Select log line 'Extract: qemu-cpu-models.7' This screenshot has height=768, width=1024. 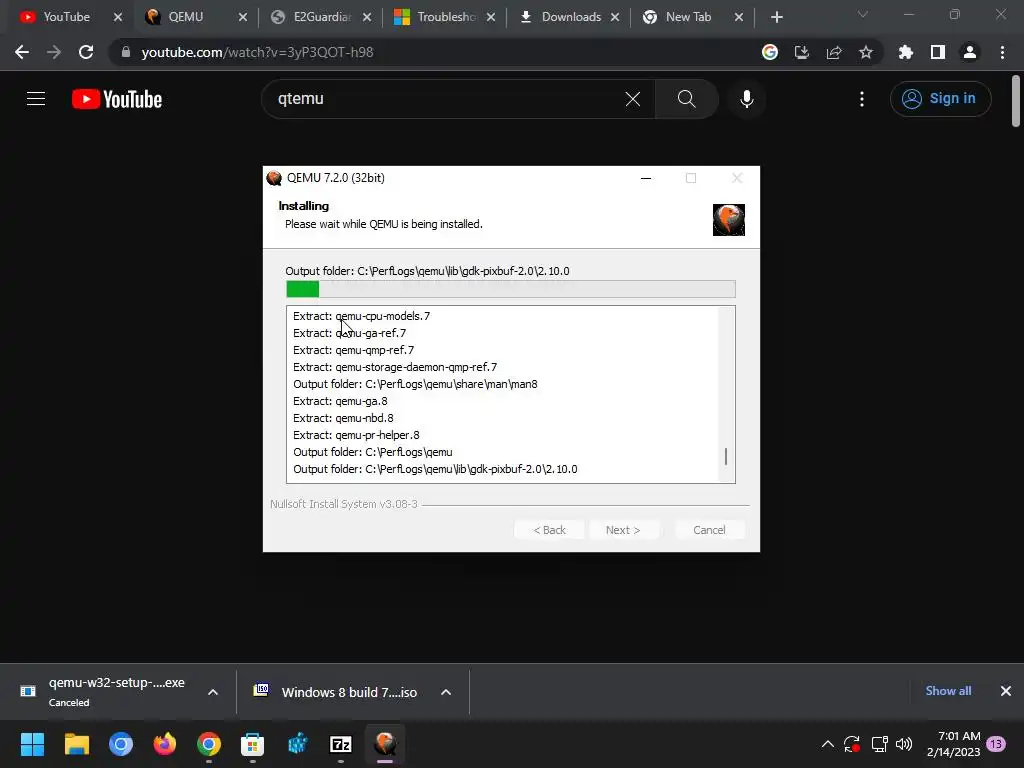[361, 316]
